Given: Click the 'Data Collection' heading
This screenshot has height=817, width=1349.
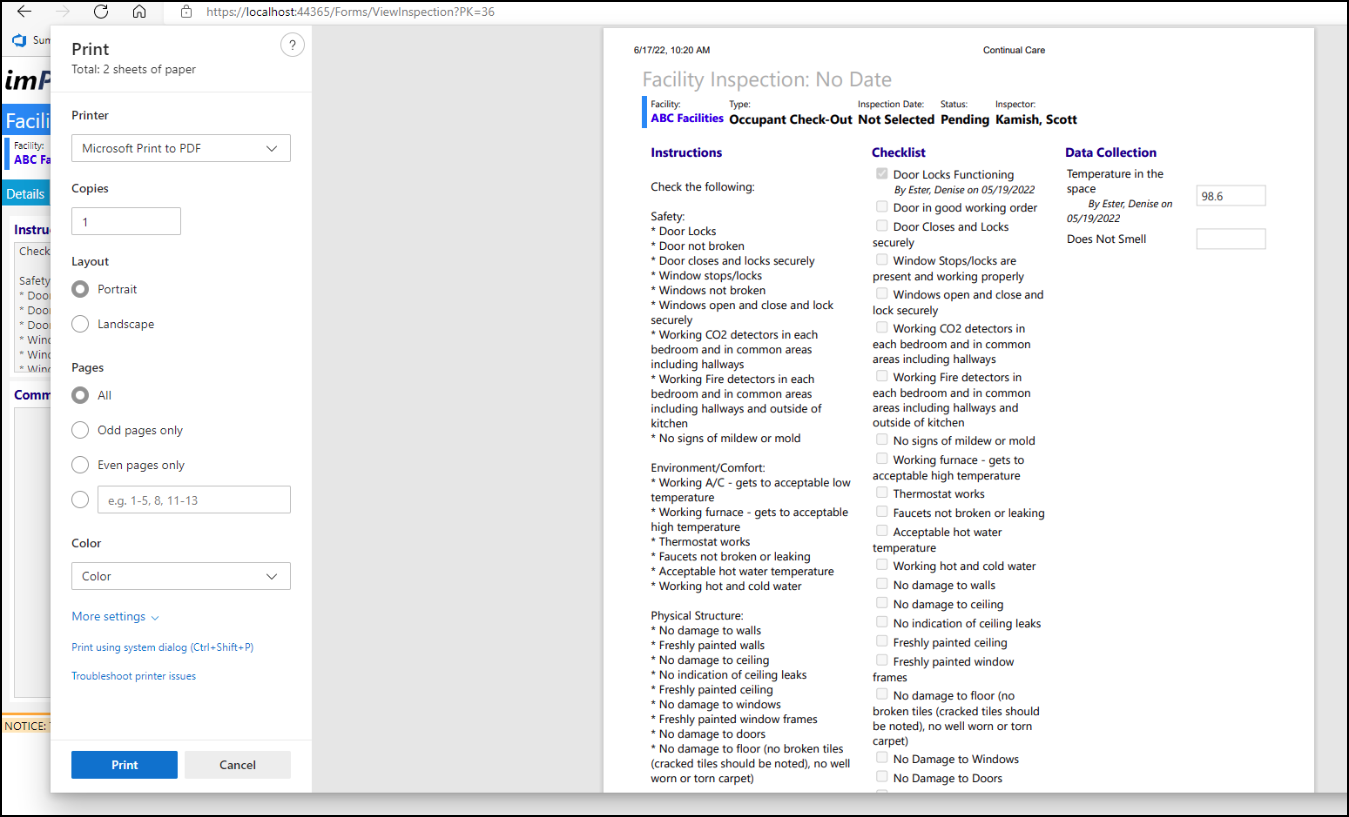Looking at the screenshot, I should (x=1111, y=153).
